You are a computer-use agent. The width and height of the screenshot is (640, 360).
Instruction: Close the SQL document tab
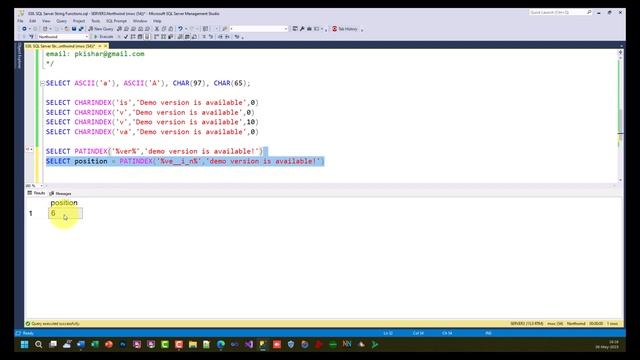(105, 46)
